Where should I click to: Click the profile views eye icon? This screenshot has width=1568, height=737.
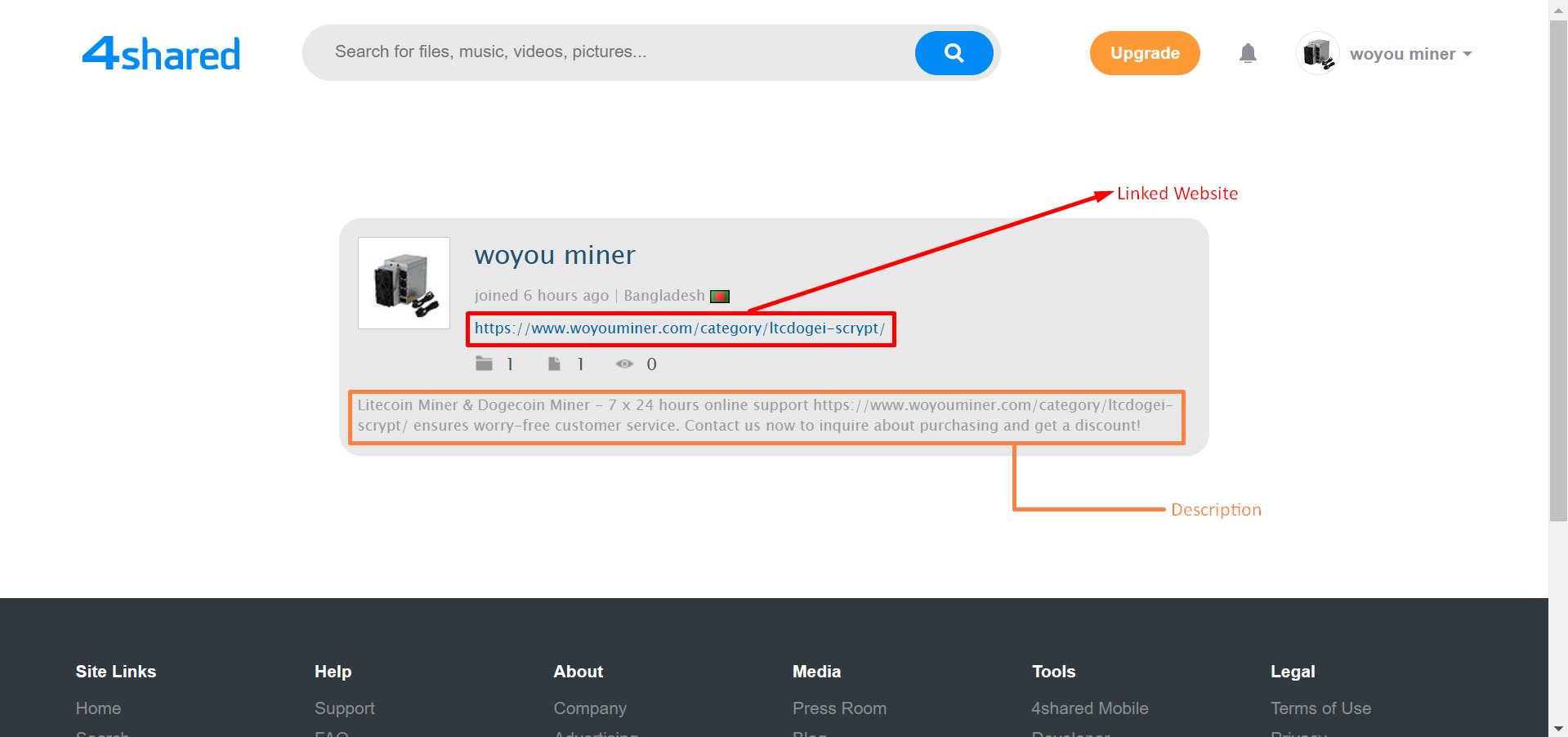click(x=624, y=364)
